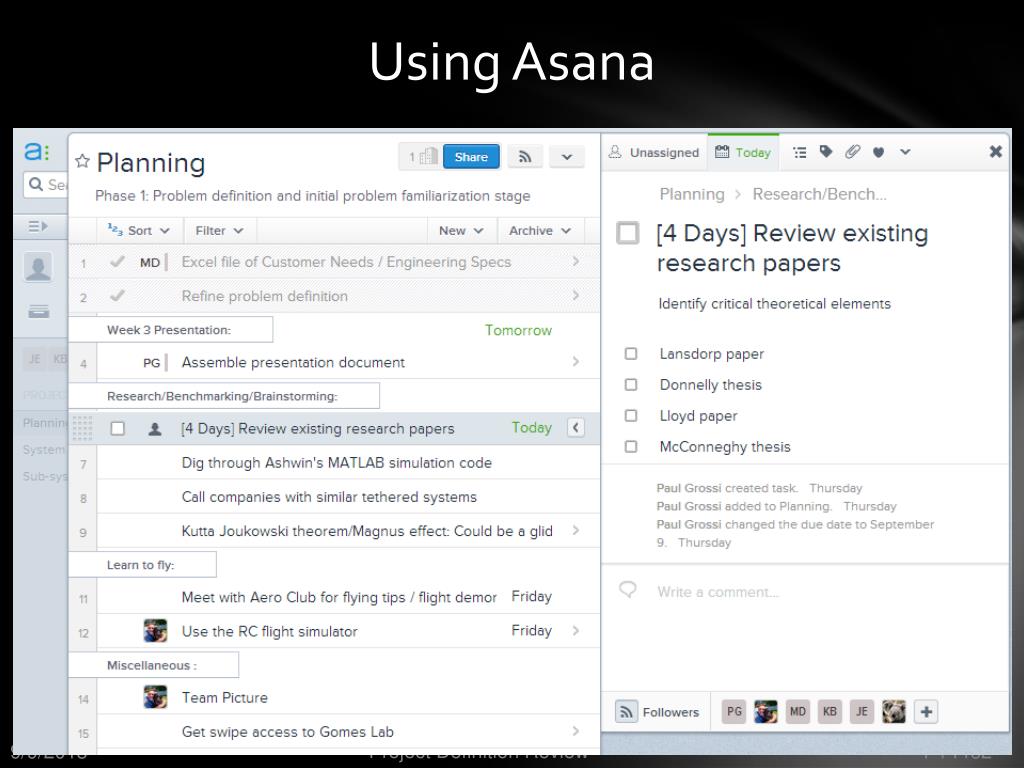The height and width of the screenshot is (768, 1024).
Task: Click the photo avatar next to PG in Followers
Action: coord(765,712)
